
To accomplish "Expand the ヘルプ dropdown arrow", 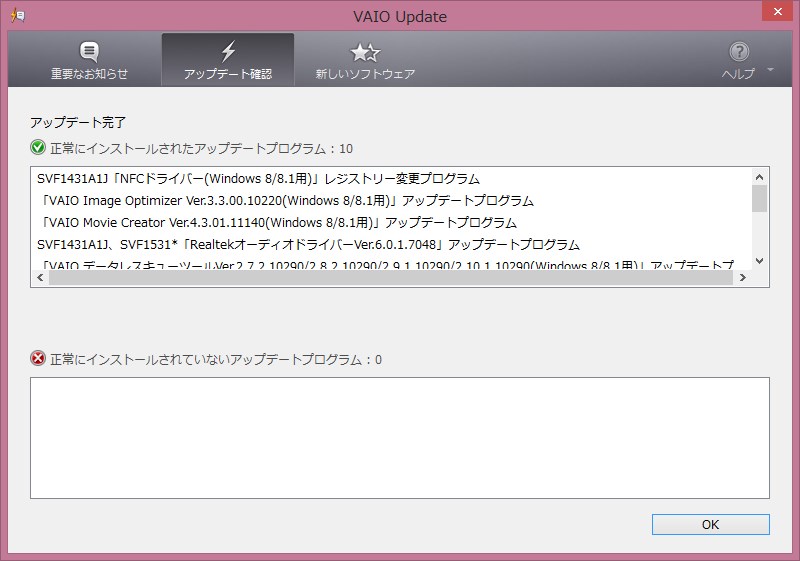I will coord(770,69).
